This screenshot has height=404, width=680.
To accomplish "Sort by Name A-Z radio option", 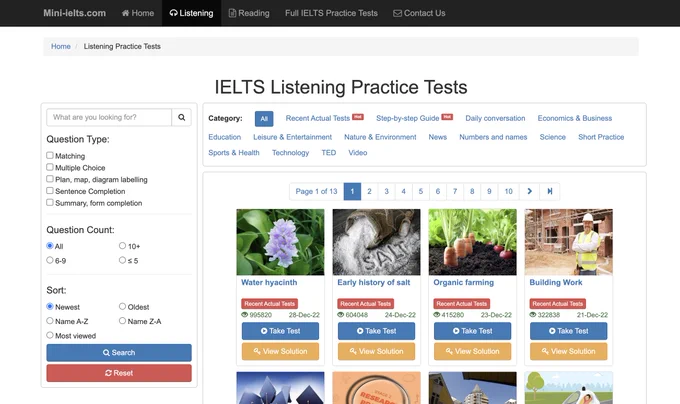I will pos(50,320).
